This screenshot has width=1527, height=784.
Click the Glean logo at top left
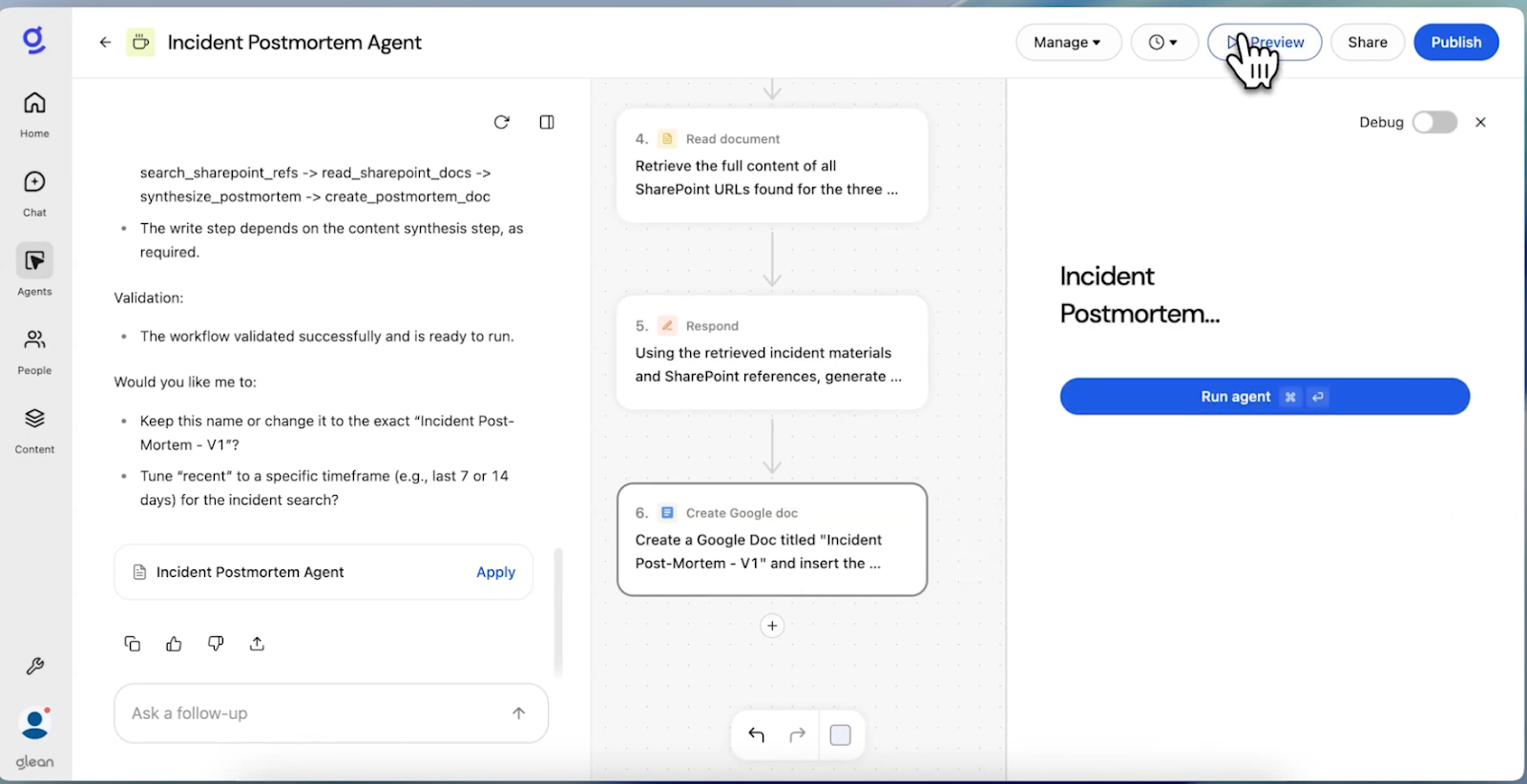(x=34, y=41)
